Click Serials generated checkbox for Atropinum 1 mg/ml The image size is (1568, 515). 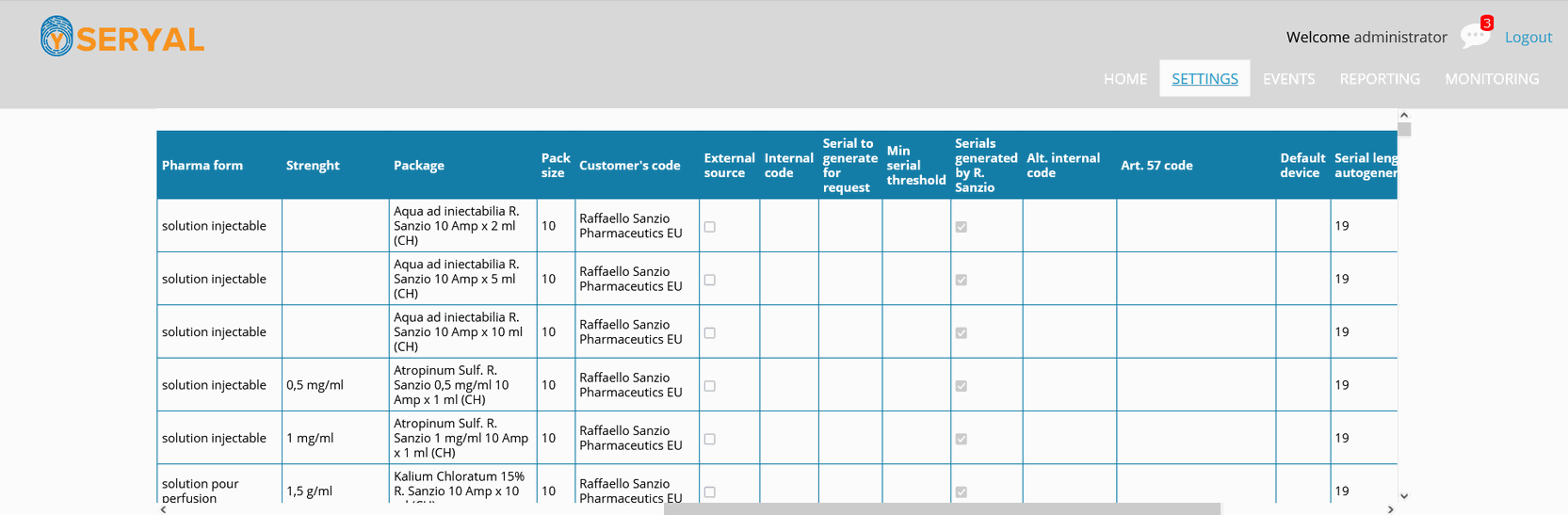(962, 439)
